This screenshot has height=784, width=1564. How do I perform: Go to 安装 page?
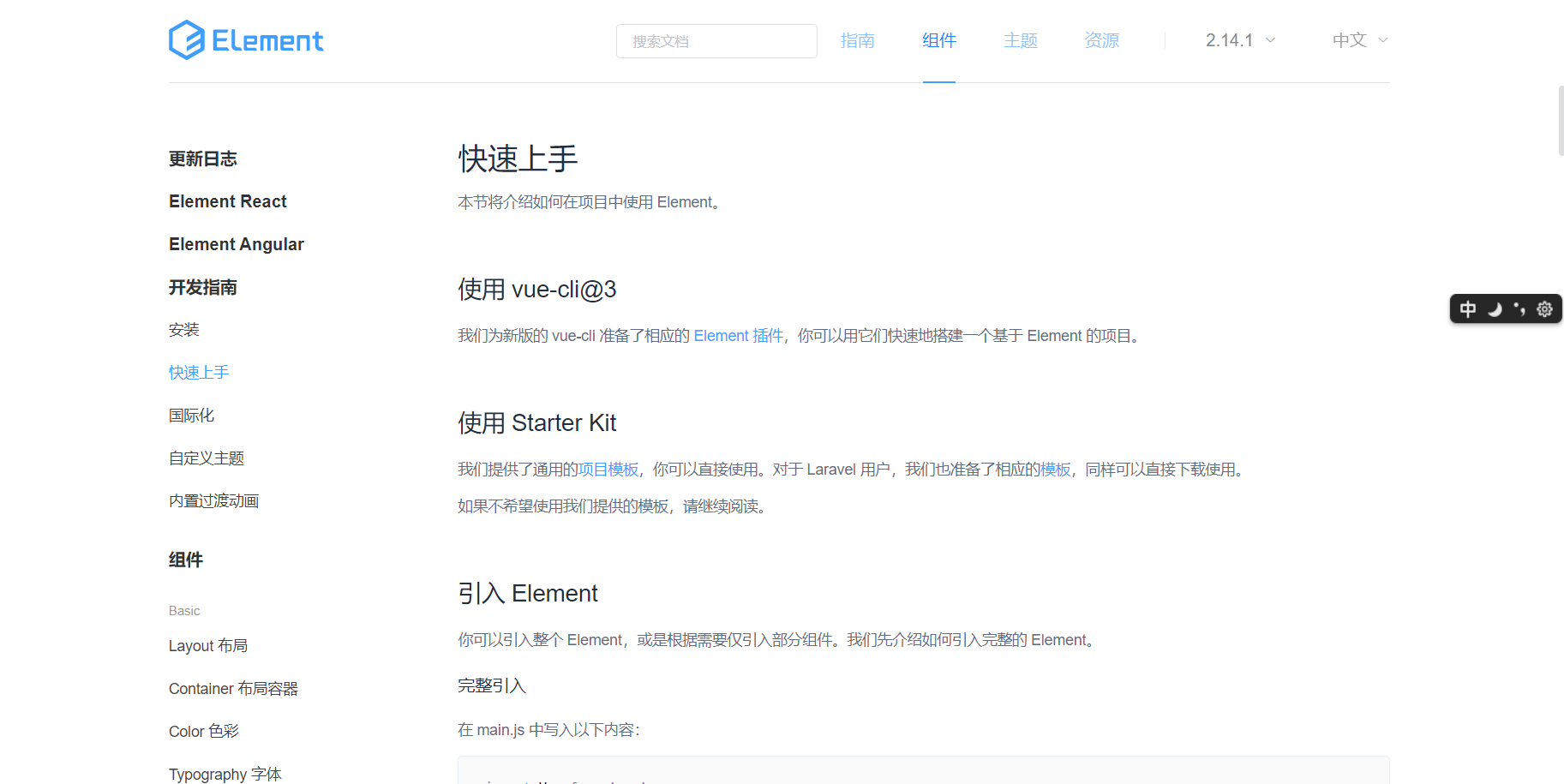(x=184, y=330)
